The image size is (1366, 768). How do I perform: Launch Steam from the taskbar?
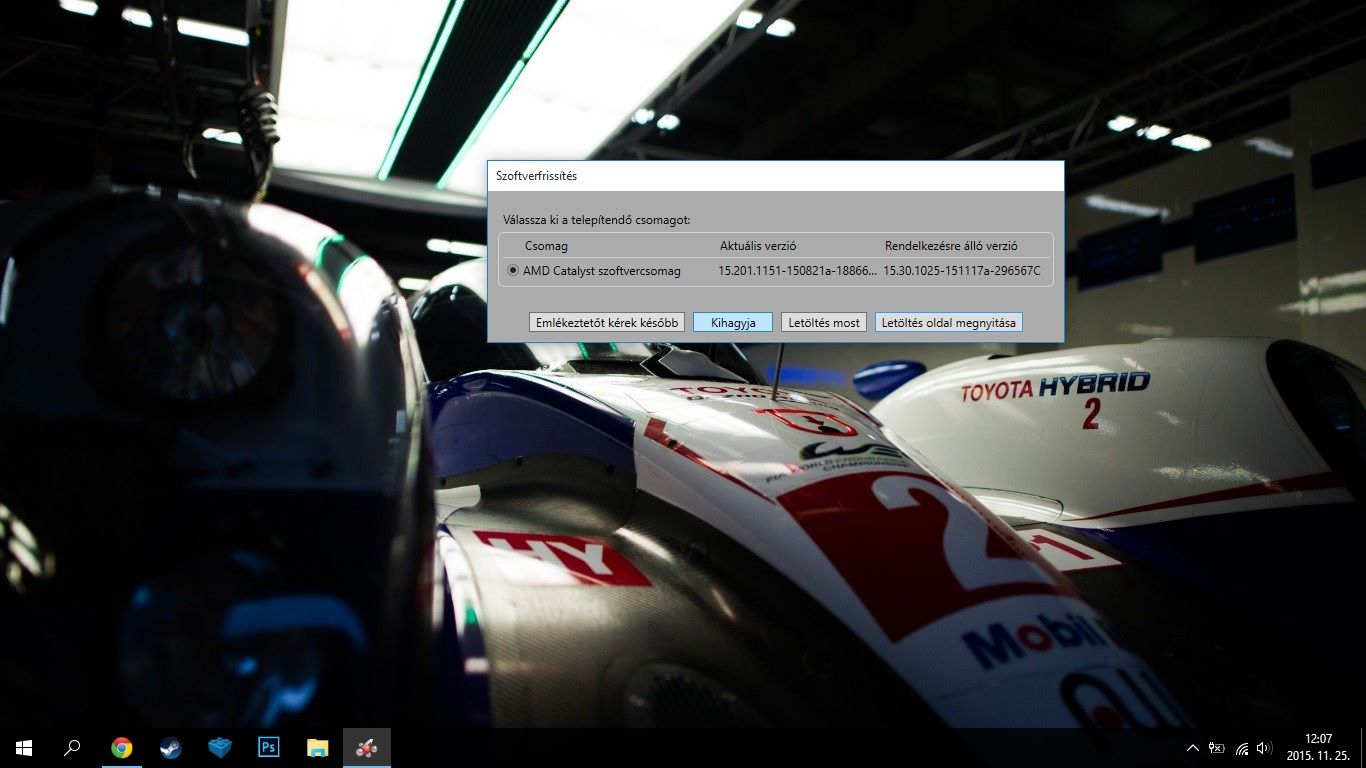170,747
